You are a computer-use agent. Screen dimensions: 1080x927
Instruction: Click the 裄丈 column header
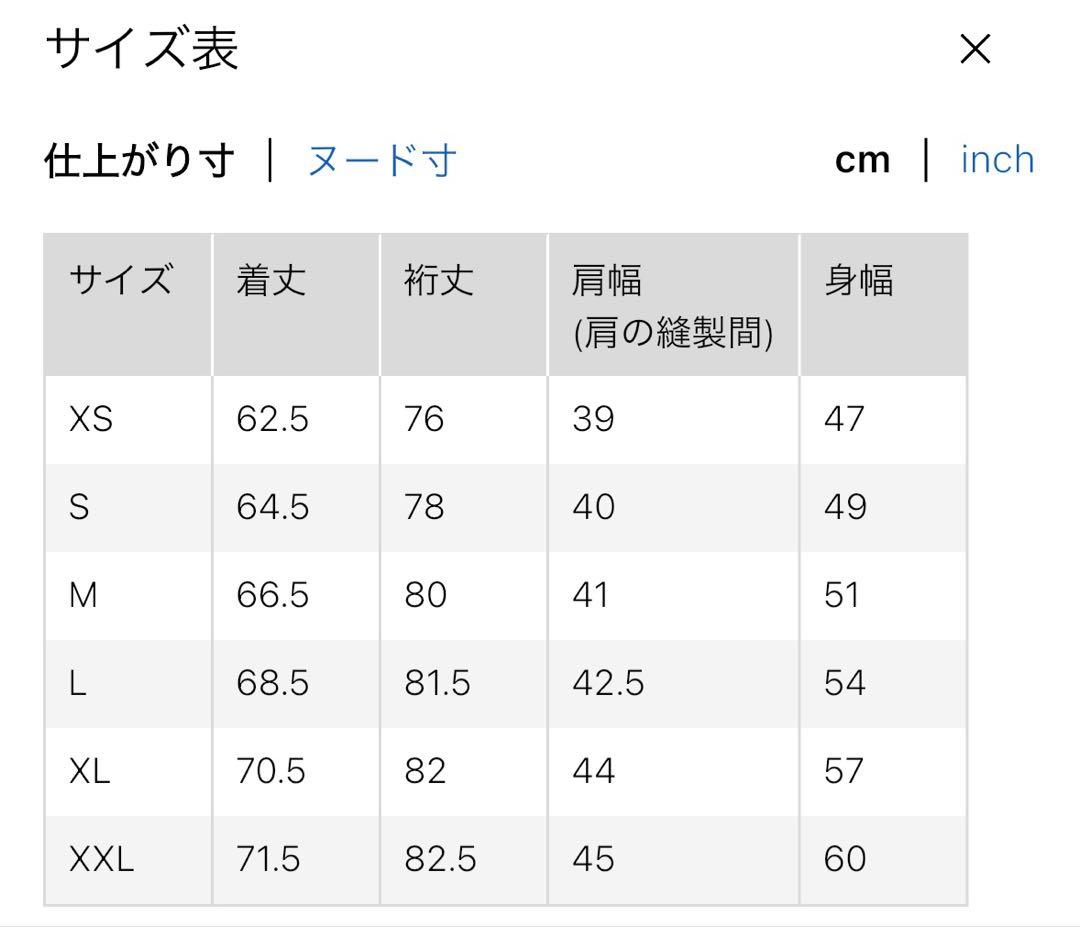pyautogui.click(x=439, y=280)
